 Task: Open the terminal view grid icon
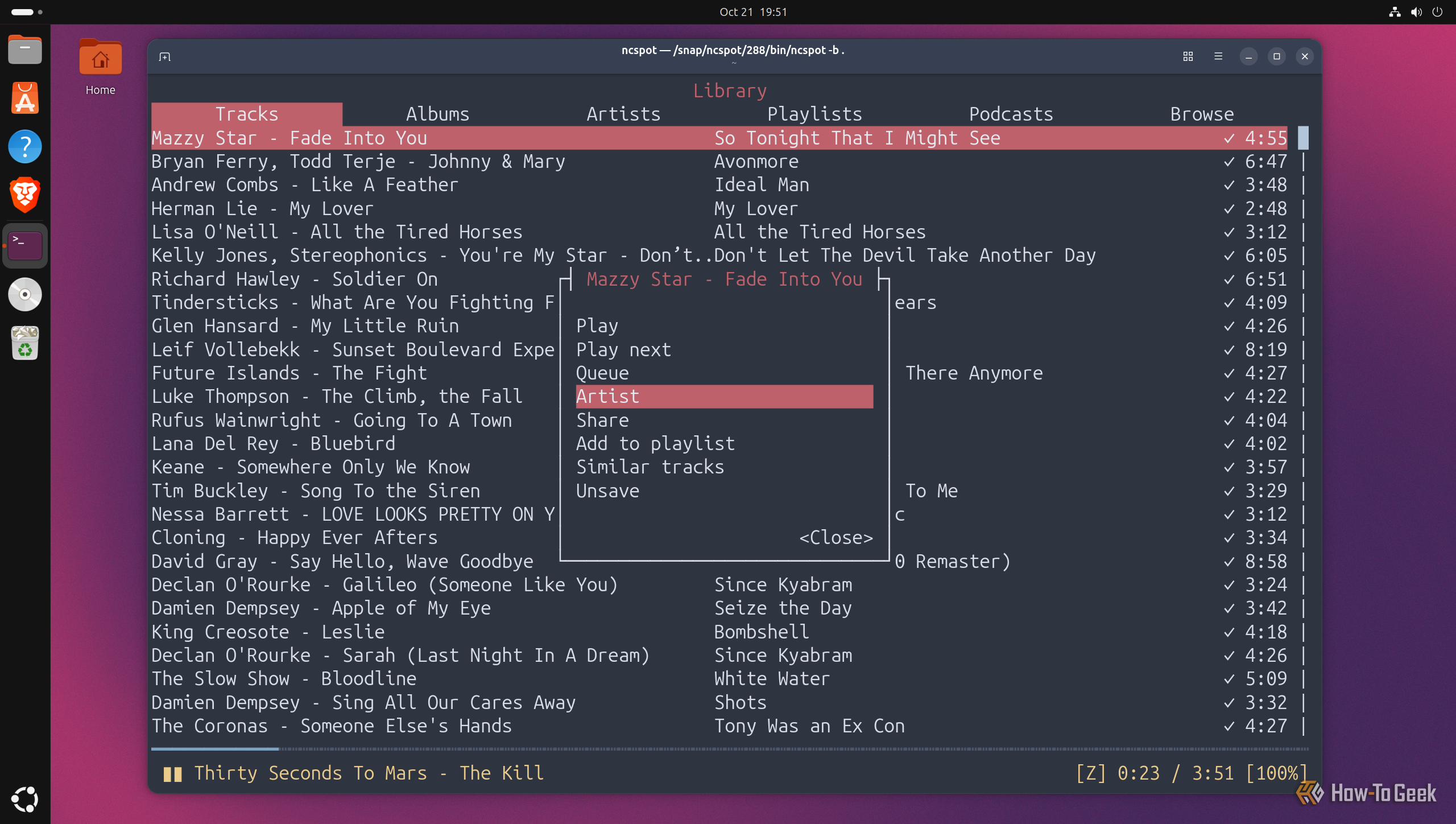[1188, 56]
